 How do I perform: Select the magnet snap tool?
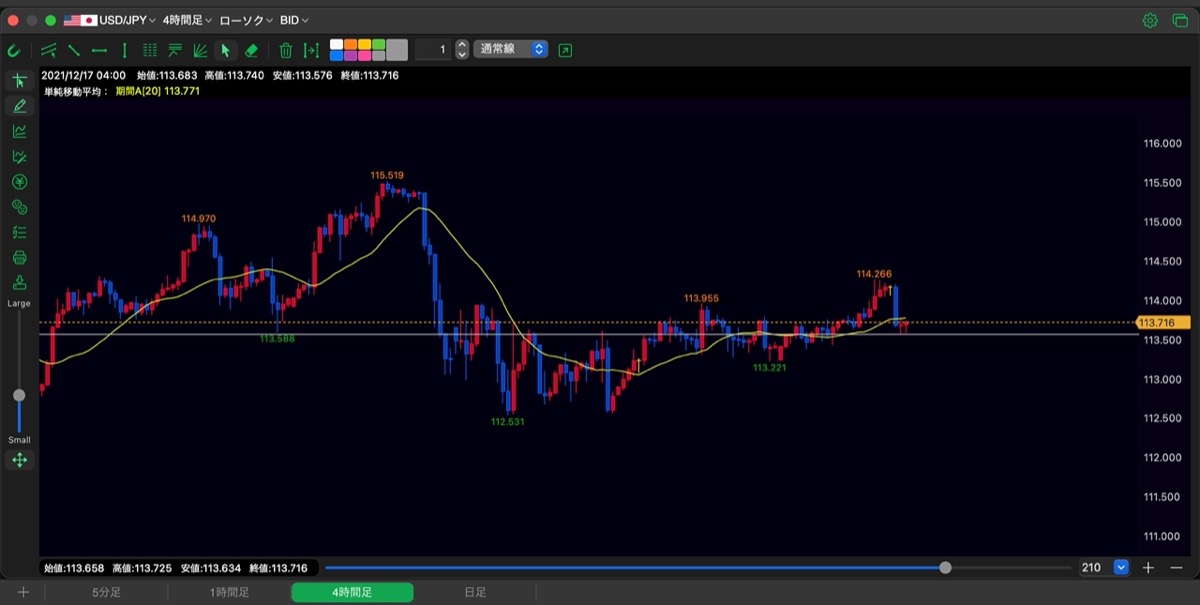pyautogui.click(x=14, y=50)
